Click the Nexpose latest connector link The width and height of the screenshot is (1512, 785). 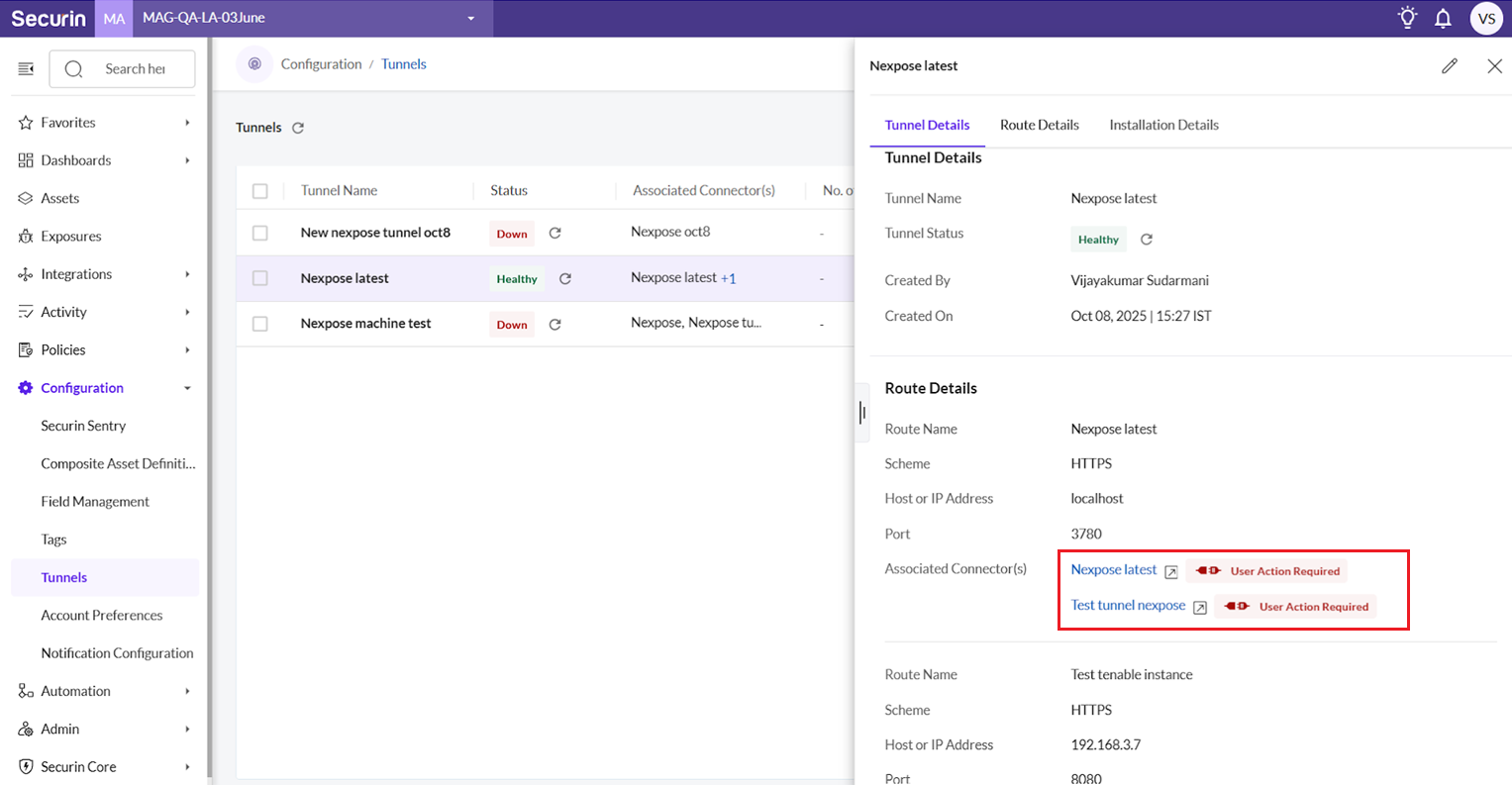(x=1114, y=570)
